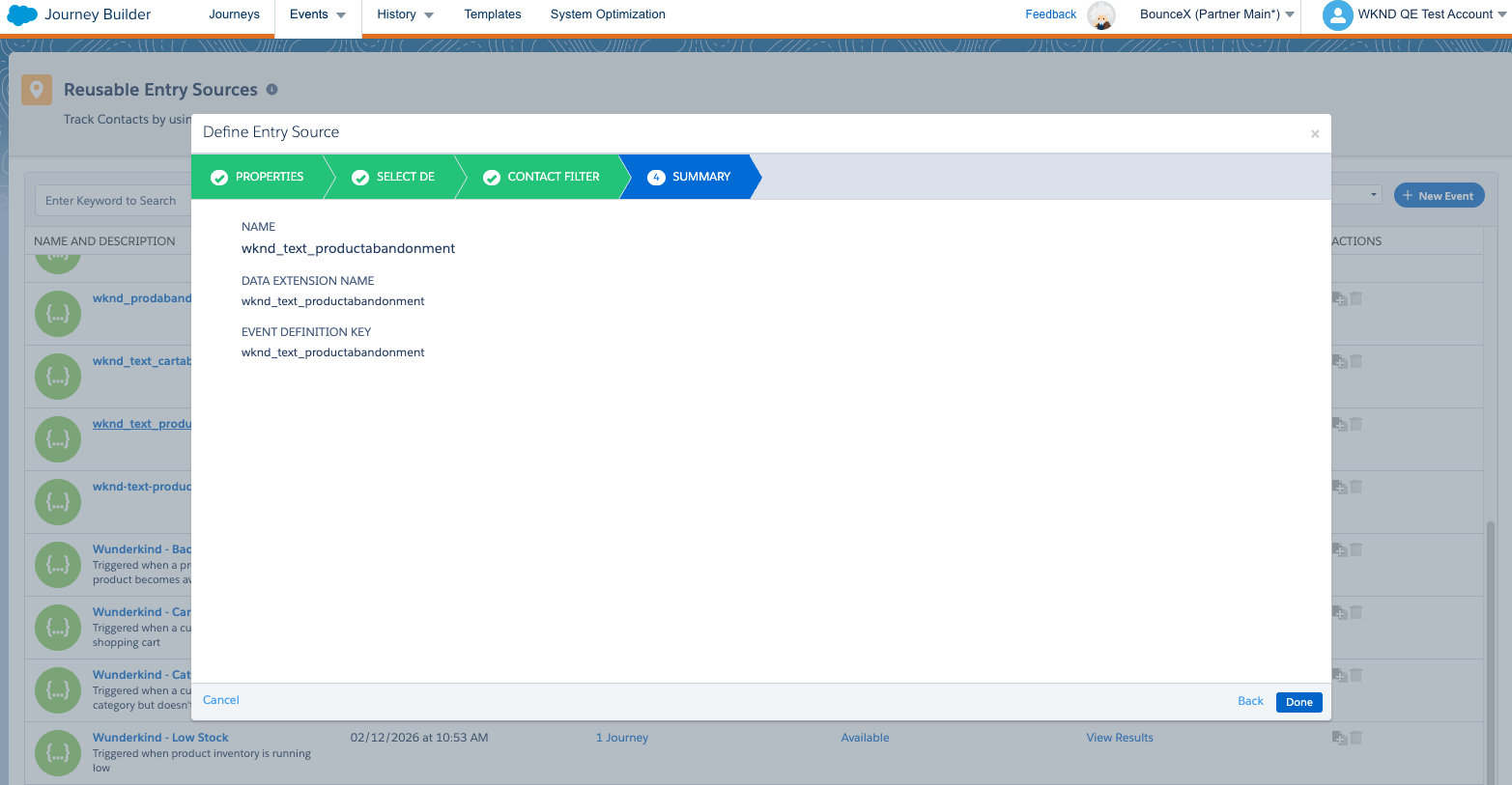
Task: Copy the Wunderkind - Low Stock event
Action: click(x=1339, y=738)
